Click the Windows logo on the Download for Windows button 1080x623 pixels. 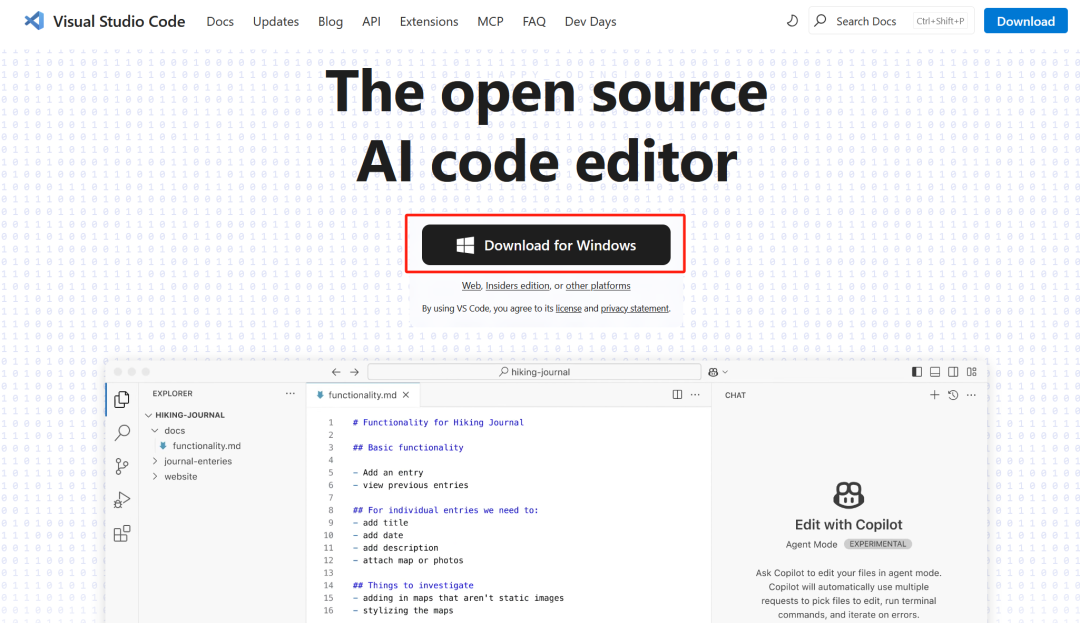(465, 245)
